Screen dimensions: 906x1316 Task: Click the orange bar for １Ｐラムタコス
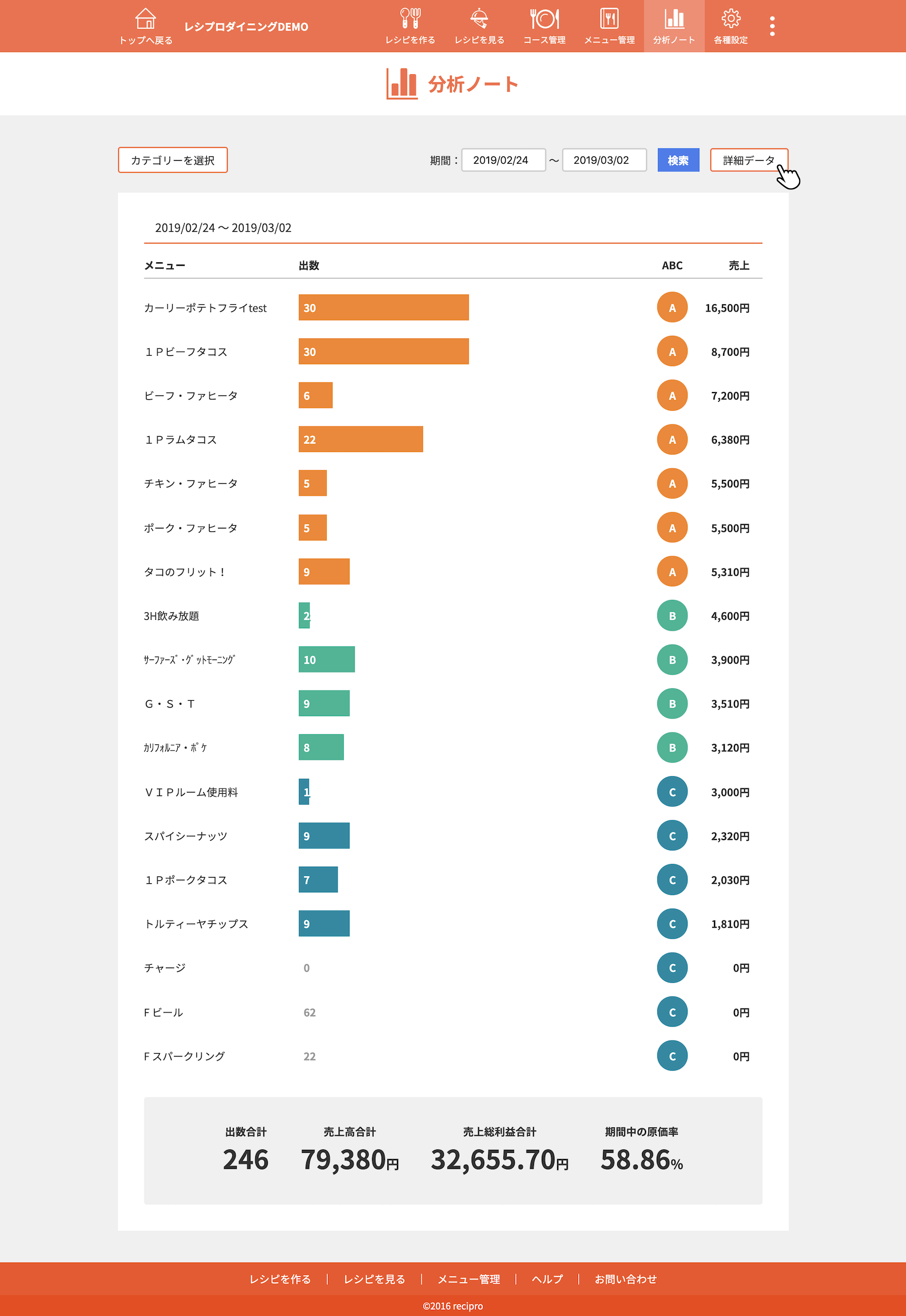[x=361, y=439]
